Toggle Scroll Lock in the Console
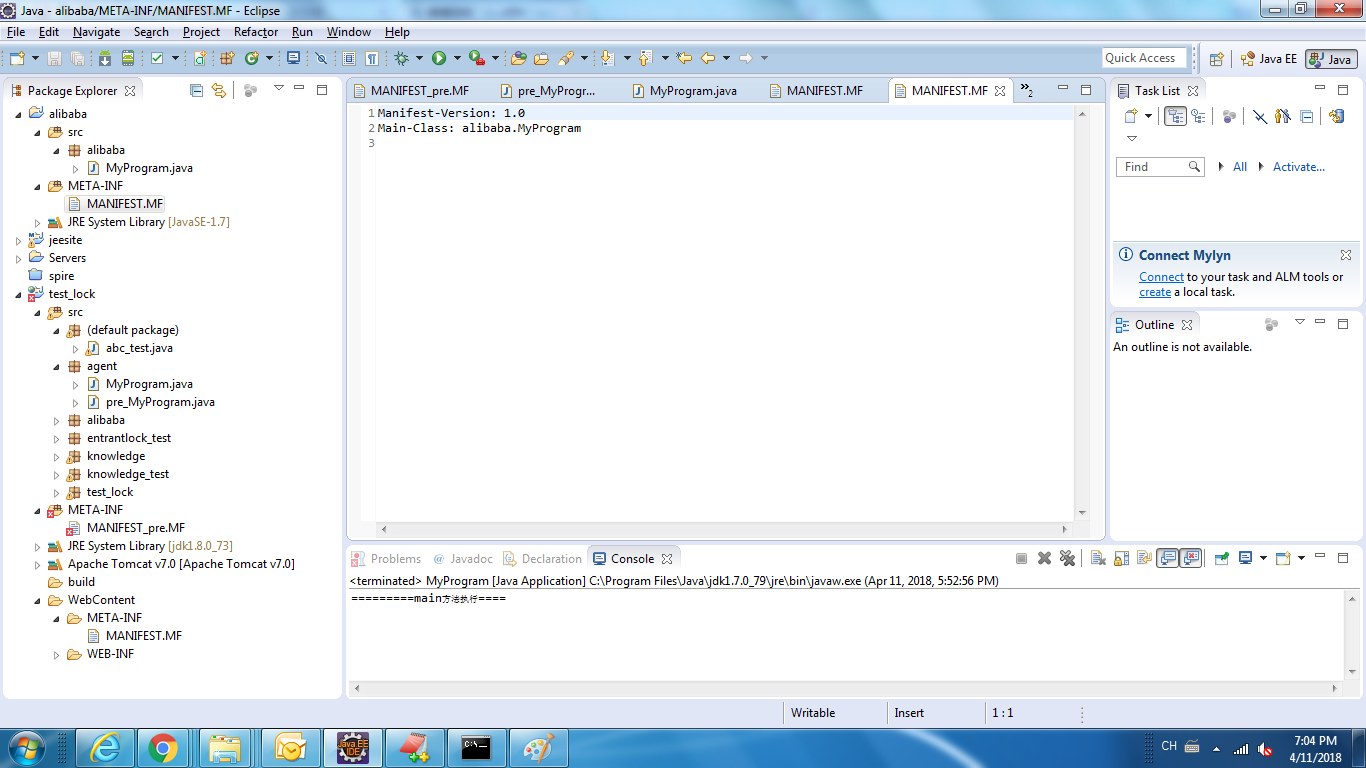The height and width of the screenshot is (768, 1366). (1121, 559)
